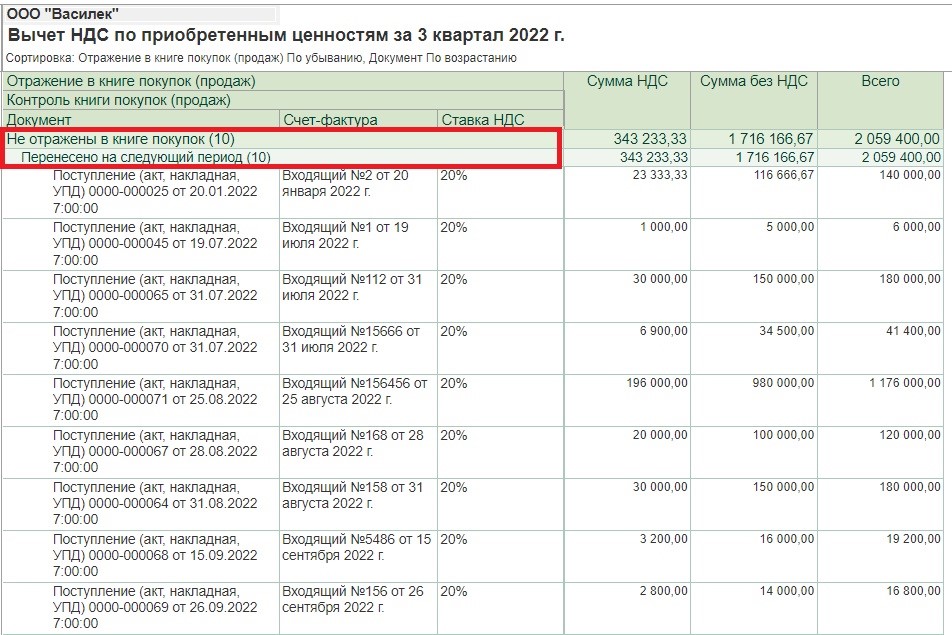Open invoice Входящий №1 от 19 июля 2022

click(345, 236)
